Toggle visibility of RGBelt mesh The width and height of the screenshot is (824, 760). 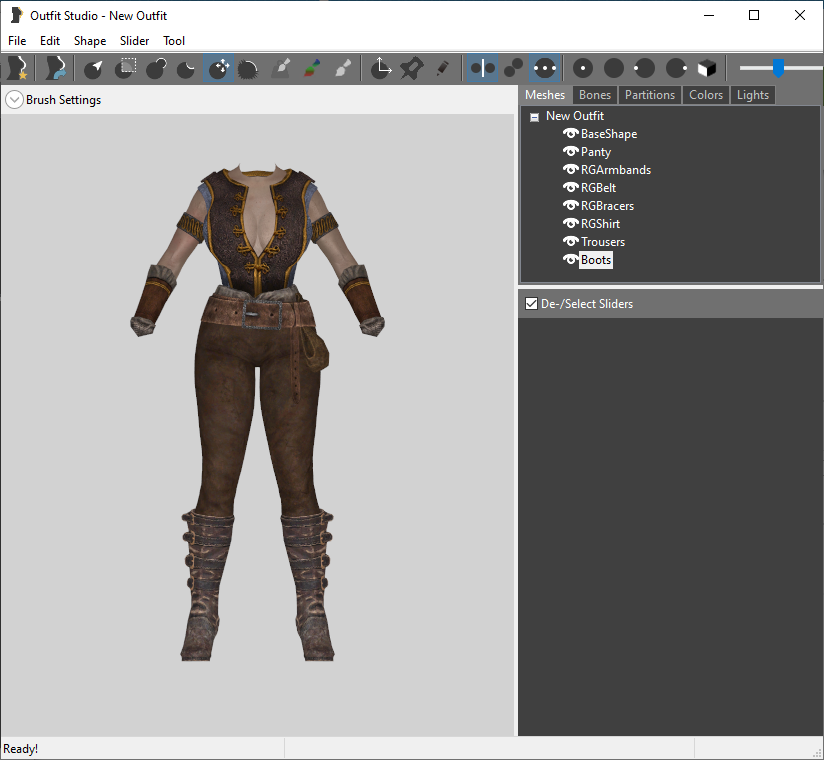(571, 187)
